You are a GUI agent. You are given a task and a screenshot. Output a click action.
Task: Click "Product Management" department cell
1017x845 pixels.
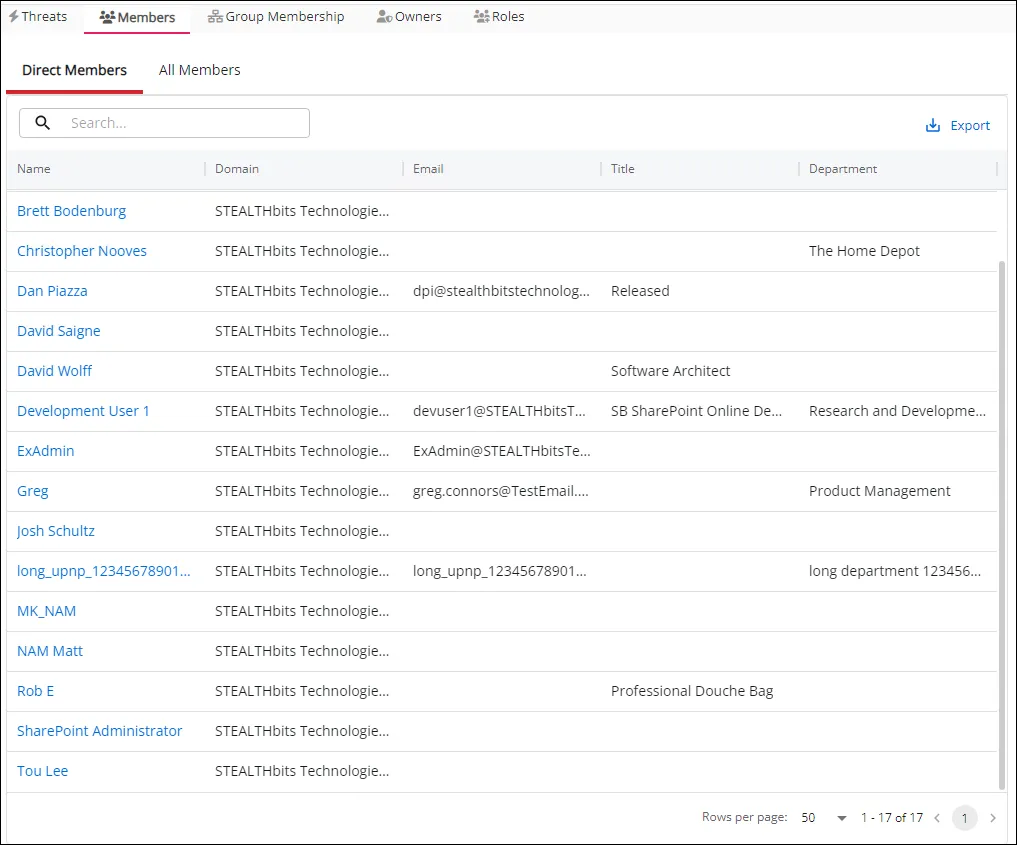(x=879, y=492)
